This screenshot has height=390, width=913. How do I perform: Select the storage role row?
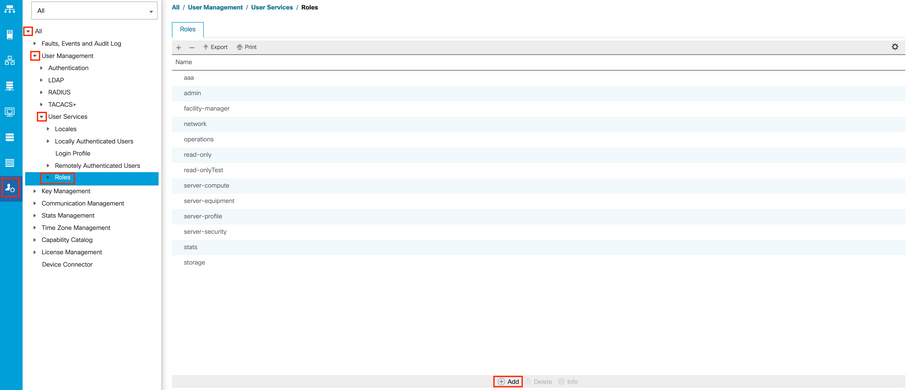coord(539,263)
